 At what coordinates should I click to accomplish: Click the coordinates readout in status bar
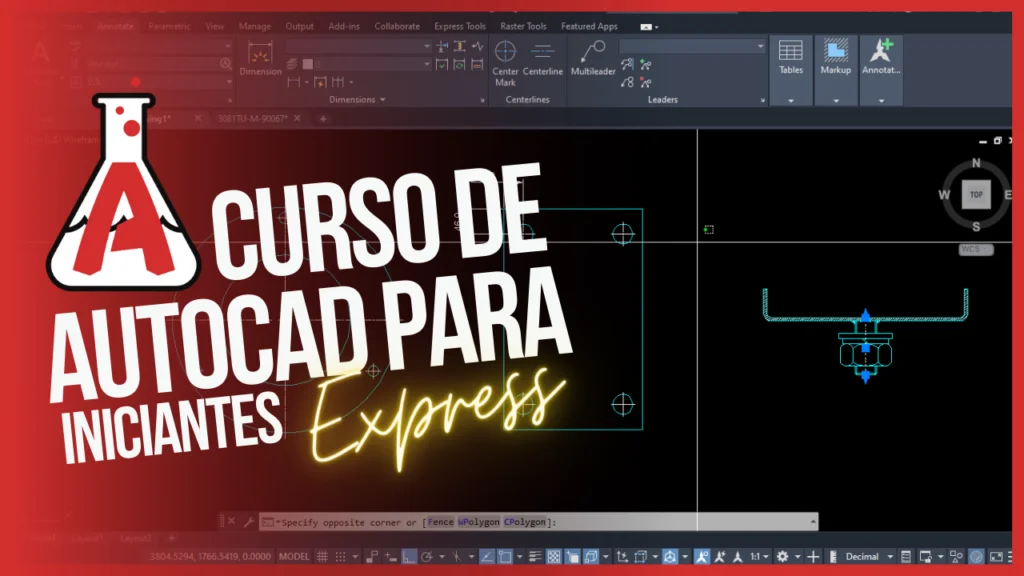click(210, 556)
